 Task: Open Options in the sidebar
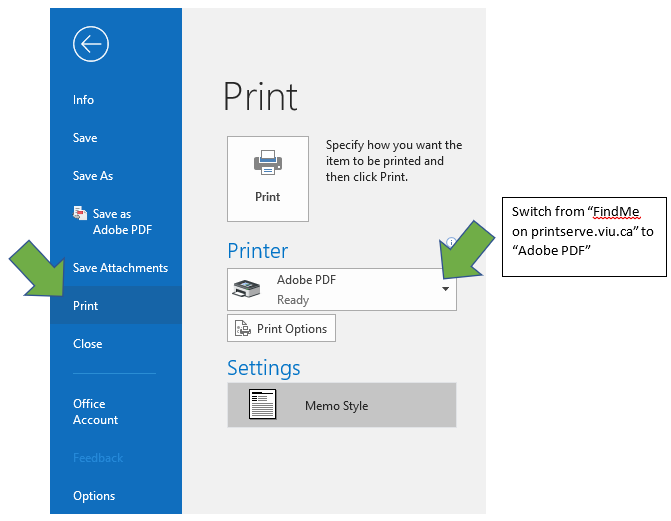click(94, 496)
